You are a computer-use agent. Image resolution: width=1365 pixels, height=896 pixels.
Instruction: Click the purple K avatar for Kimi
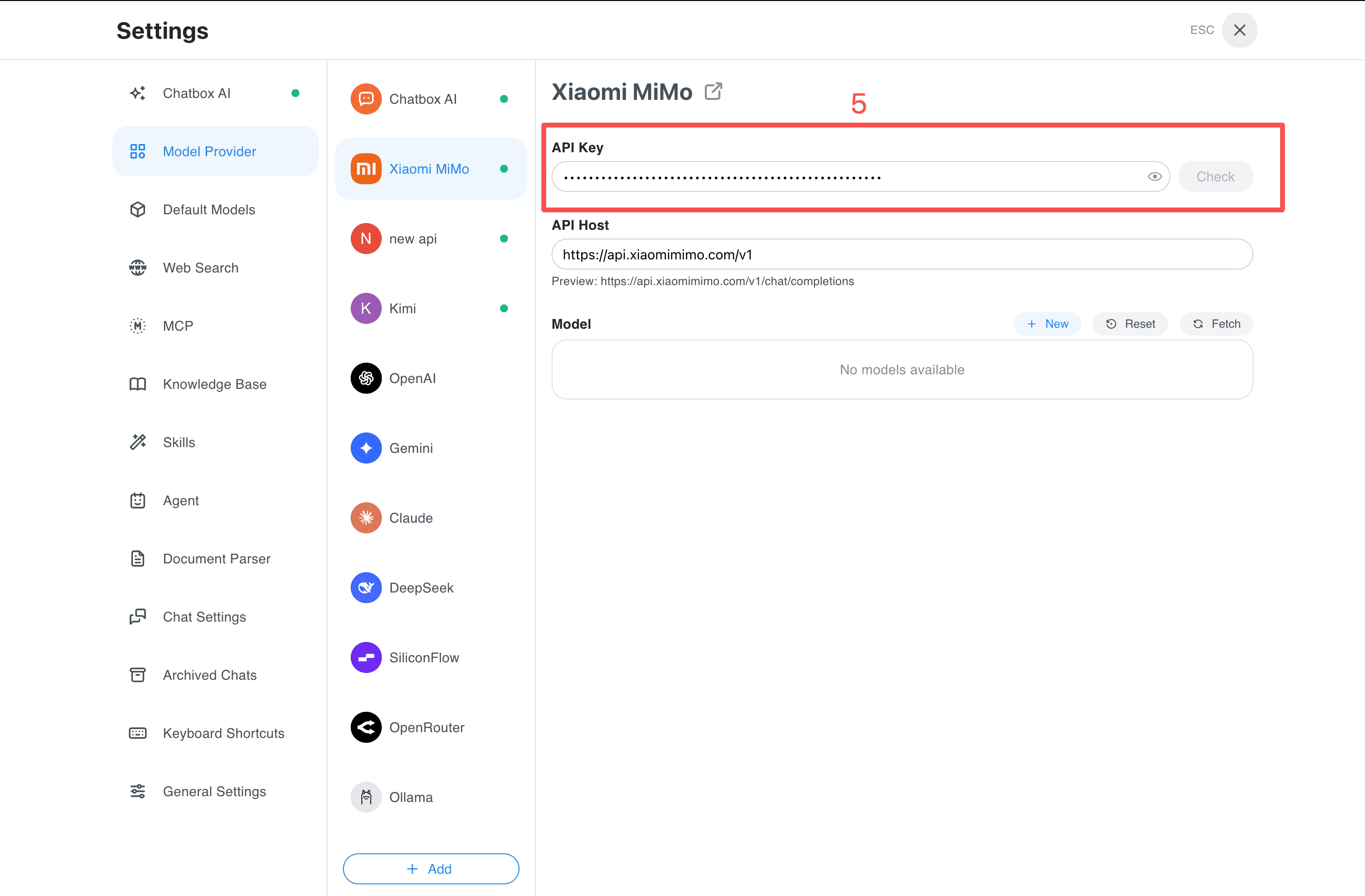(366, 308)
